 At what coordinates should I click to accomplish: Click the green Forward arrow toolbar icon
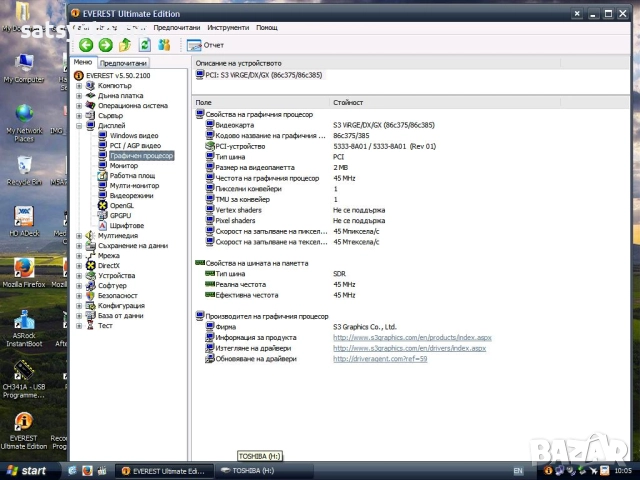pos(106,45)
